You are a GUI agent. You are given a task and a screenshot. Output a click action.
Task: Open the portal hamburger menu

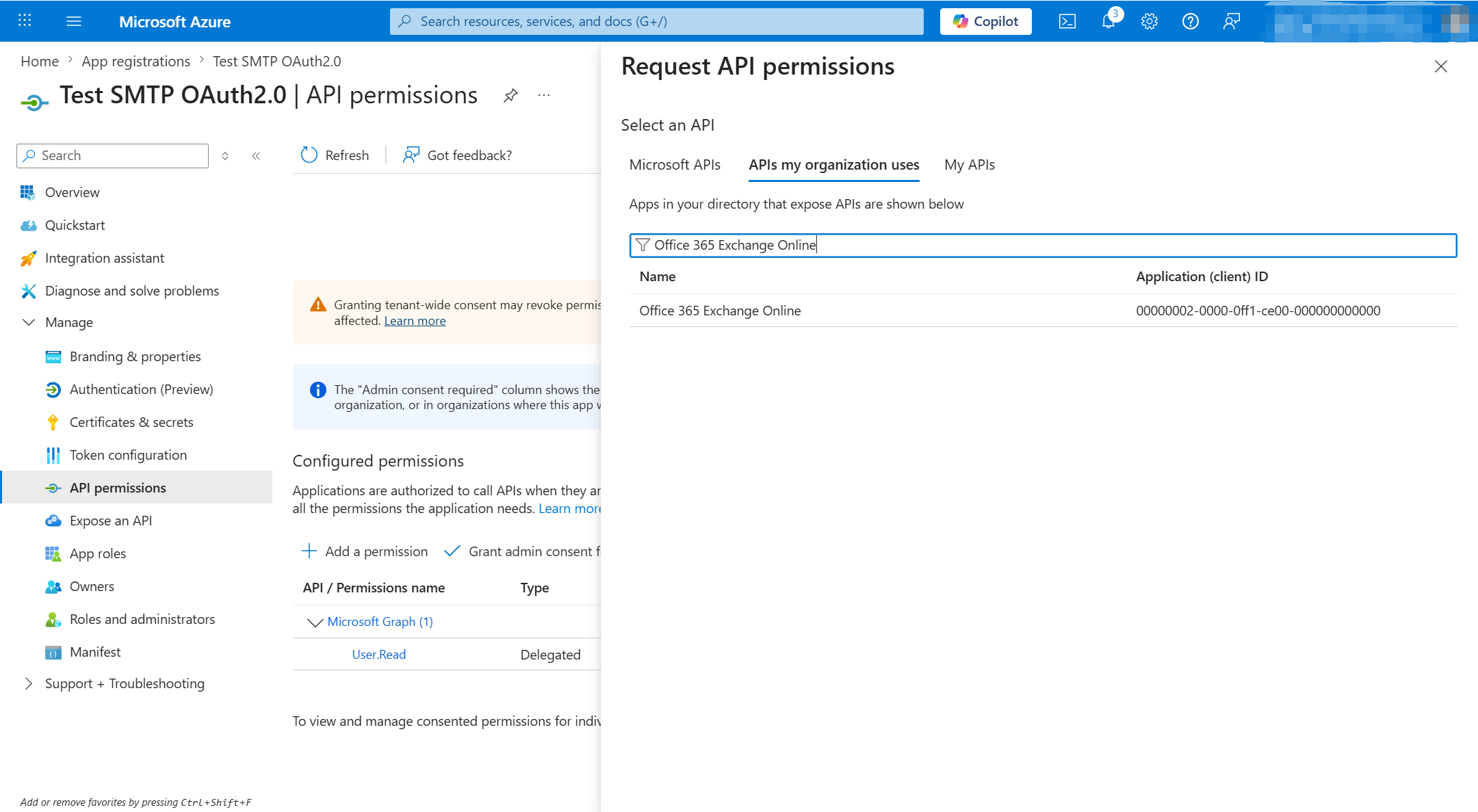click(x=74, y=21)
